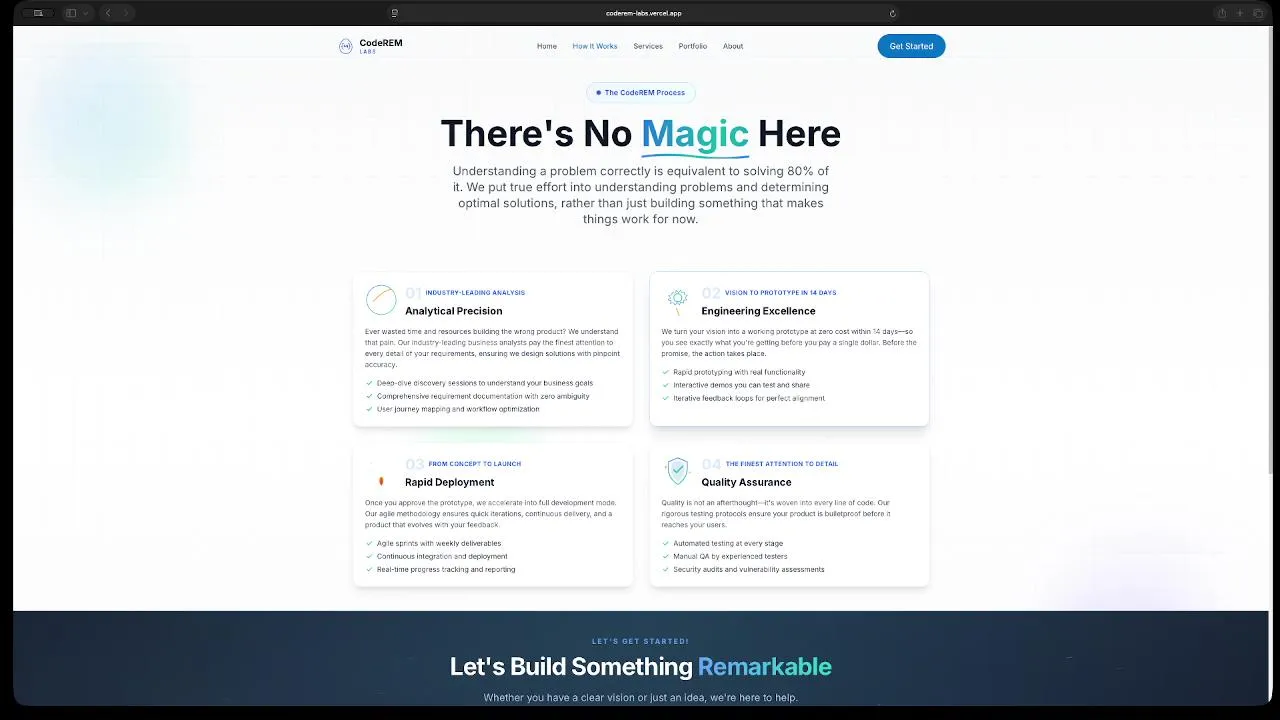This screenshot has width=1280, height=720.
Task: Click checkmark beside Manual QA item
Action: coord(665,556)
